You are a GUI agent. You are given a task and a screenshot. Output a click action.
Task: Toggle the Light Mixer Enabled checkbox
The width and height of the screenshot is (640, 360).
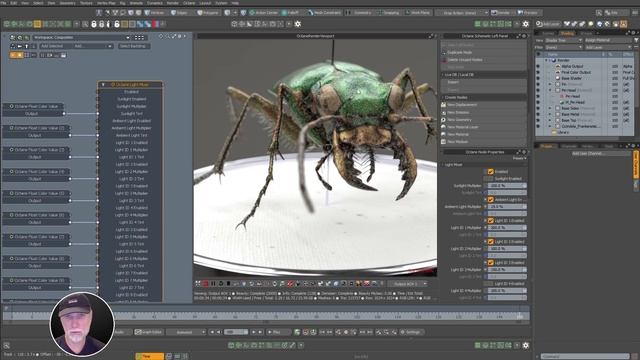coord(491,172)
